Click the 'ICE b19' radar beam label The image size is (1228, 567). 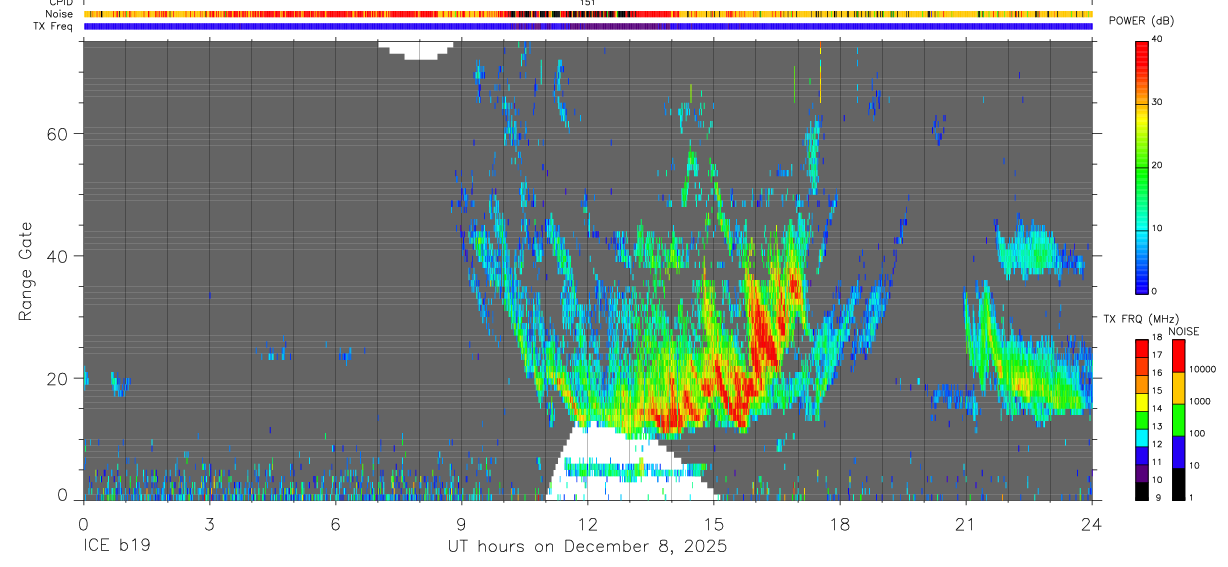click(x=116, y=547)
